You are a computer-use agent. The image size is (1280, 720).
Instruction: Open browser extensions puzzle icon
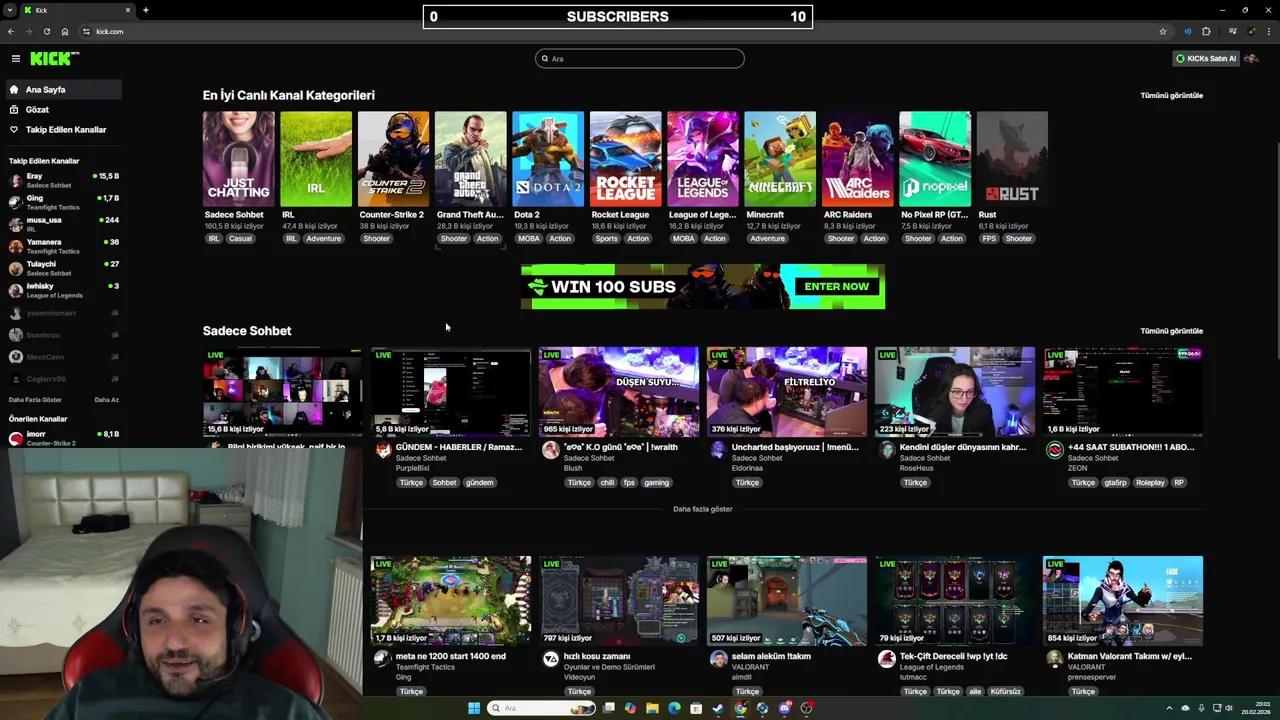click(x=1206, y=32)
